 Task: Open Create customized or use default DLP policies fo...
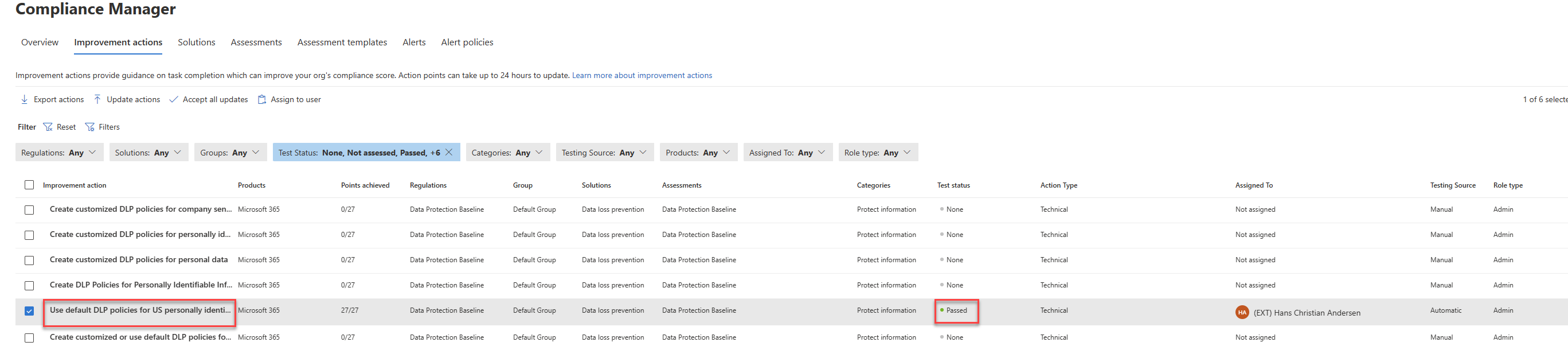(x=140, y=337)
